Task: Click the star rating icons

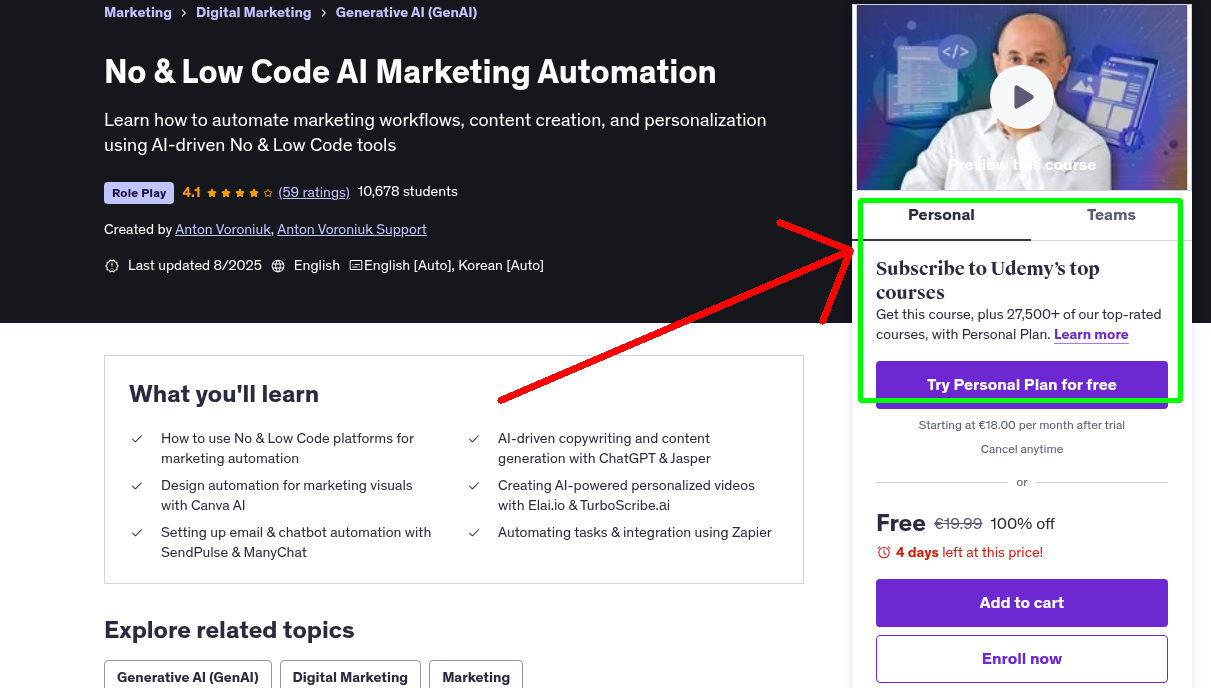Action: (x=239, y=192)
